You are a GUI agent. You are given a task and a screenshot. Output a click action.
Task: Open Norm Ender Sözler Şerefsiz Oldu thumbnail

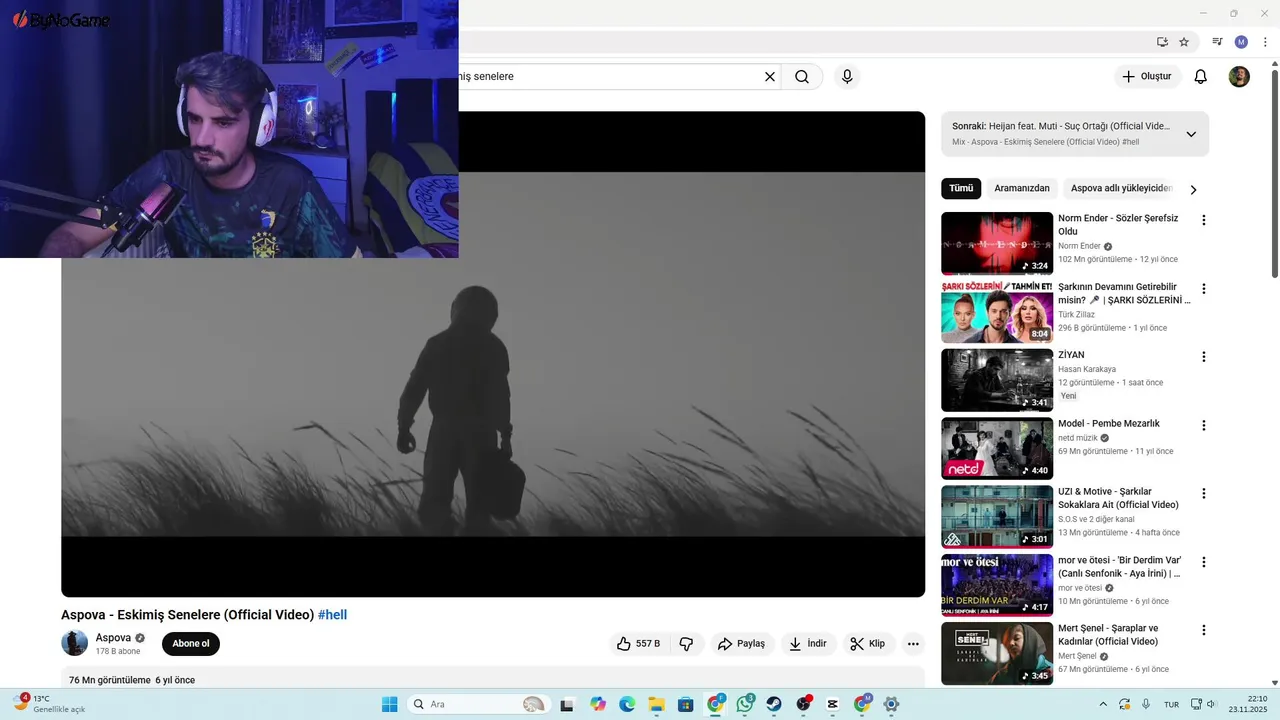coord(997,243)
